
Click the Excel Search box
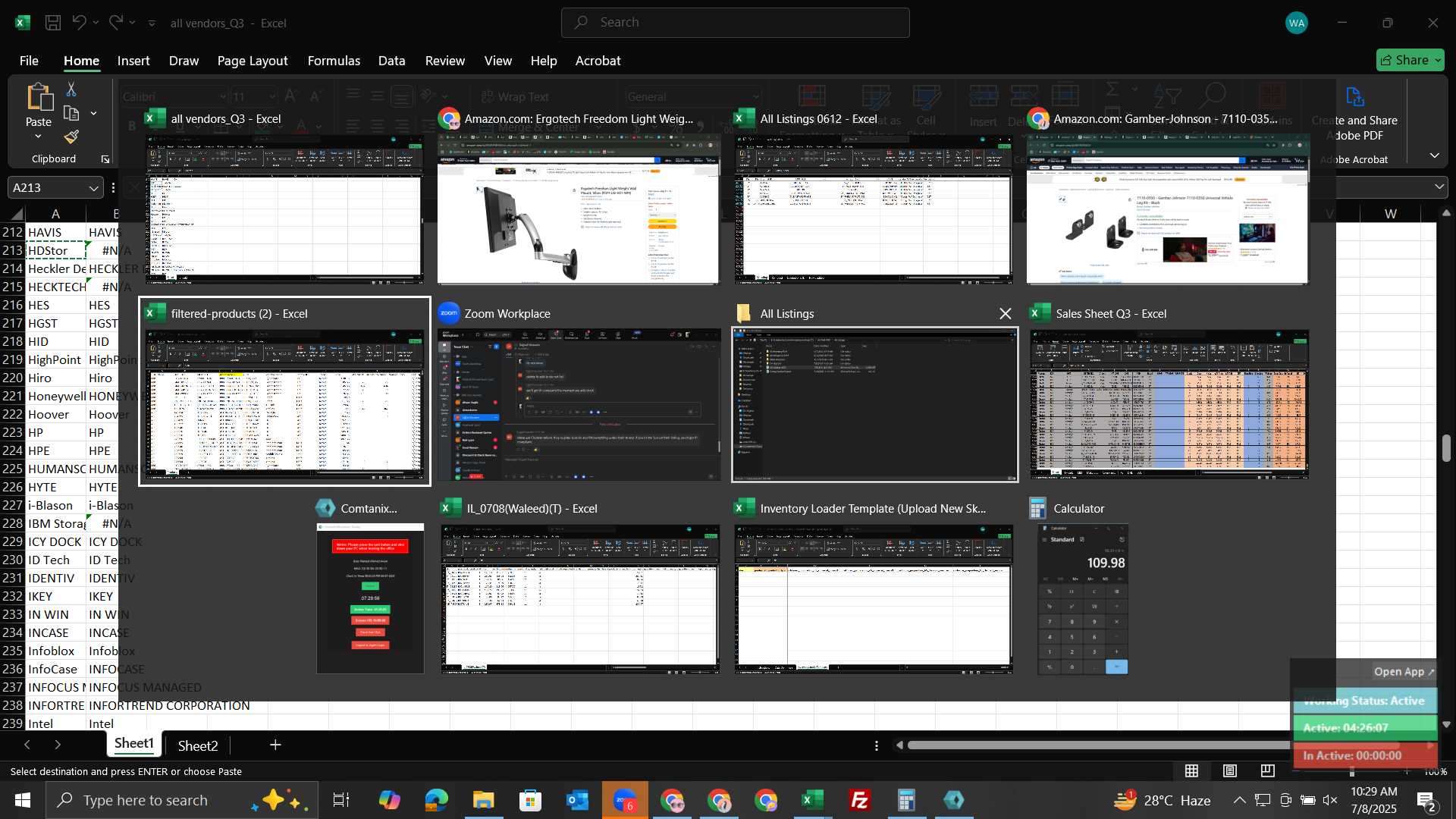736,23
